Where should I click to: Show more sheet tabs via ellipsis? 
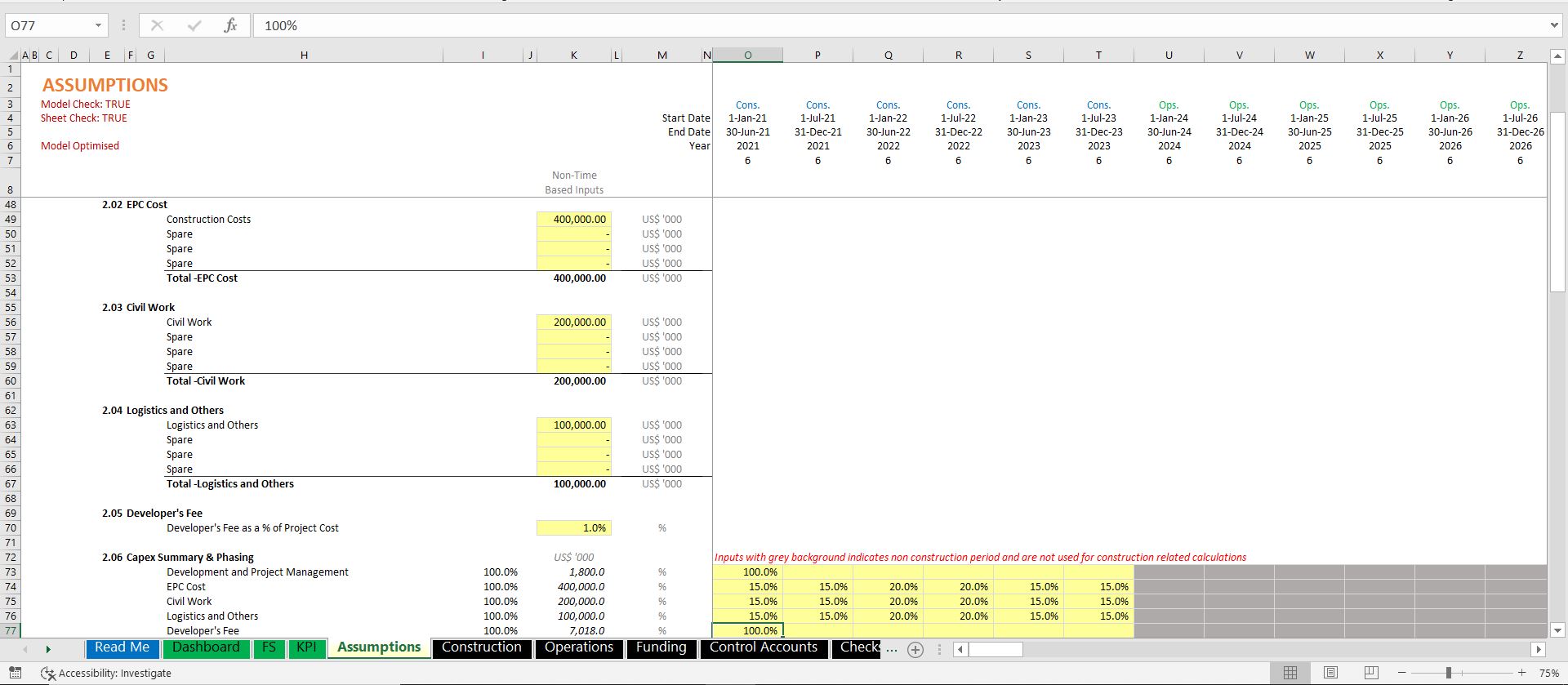click(891, 650)
